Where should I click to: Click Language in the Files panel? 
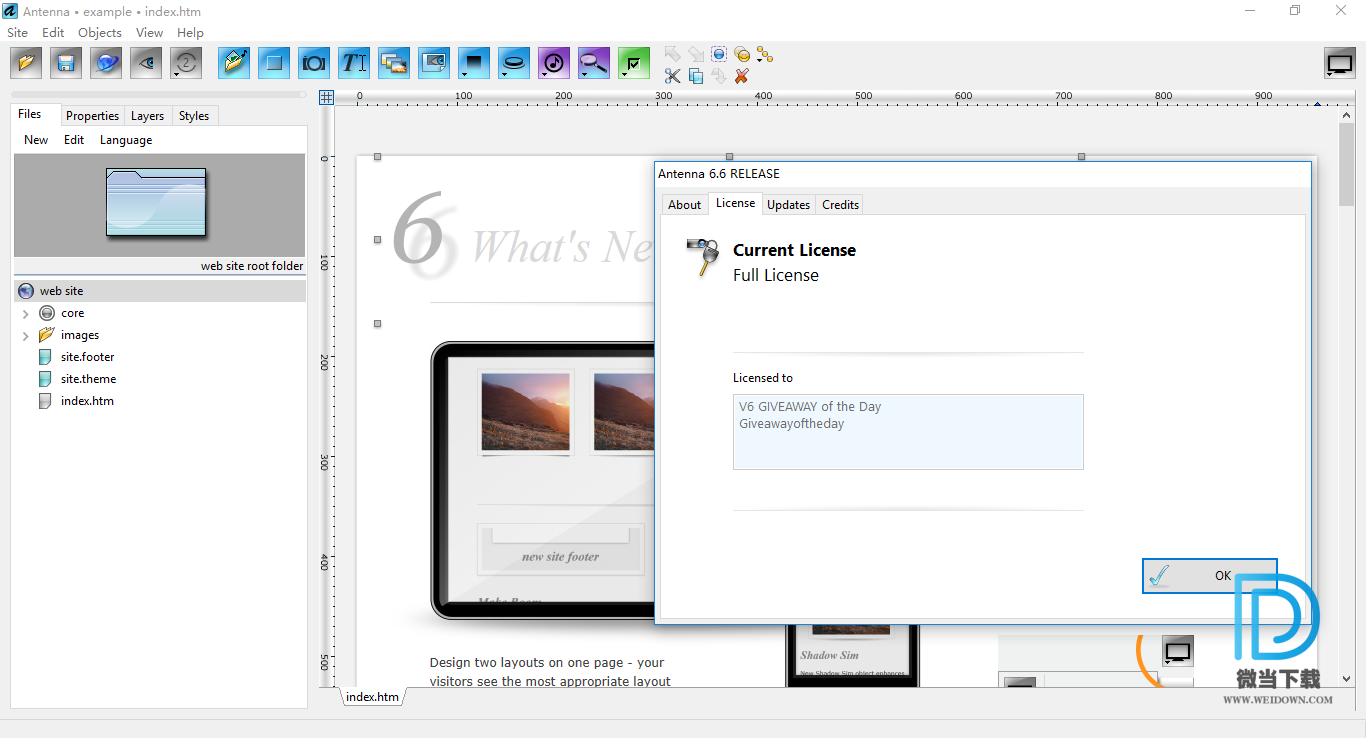[x=126, y=140]
